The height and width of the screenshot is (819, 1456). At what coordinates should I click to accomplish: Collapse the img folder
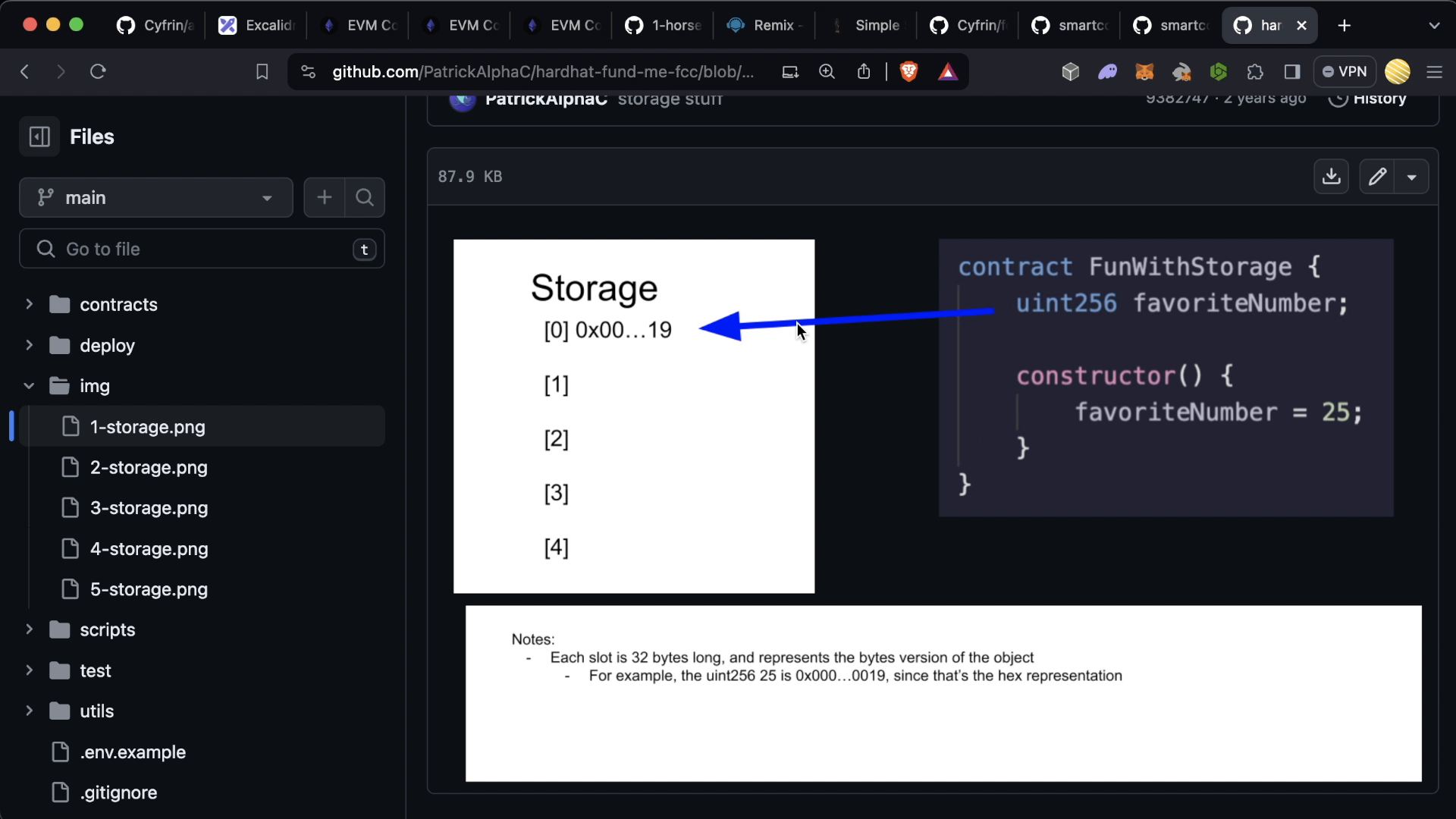point(29,386)
